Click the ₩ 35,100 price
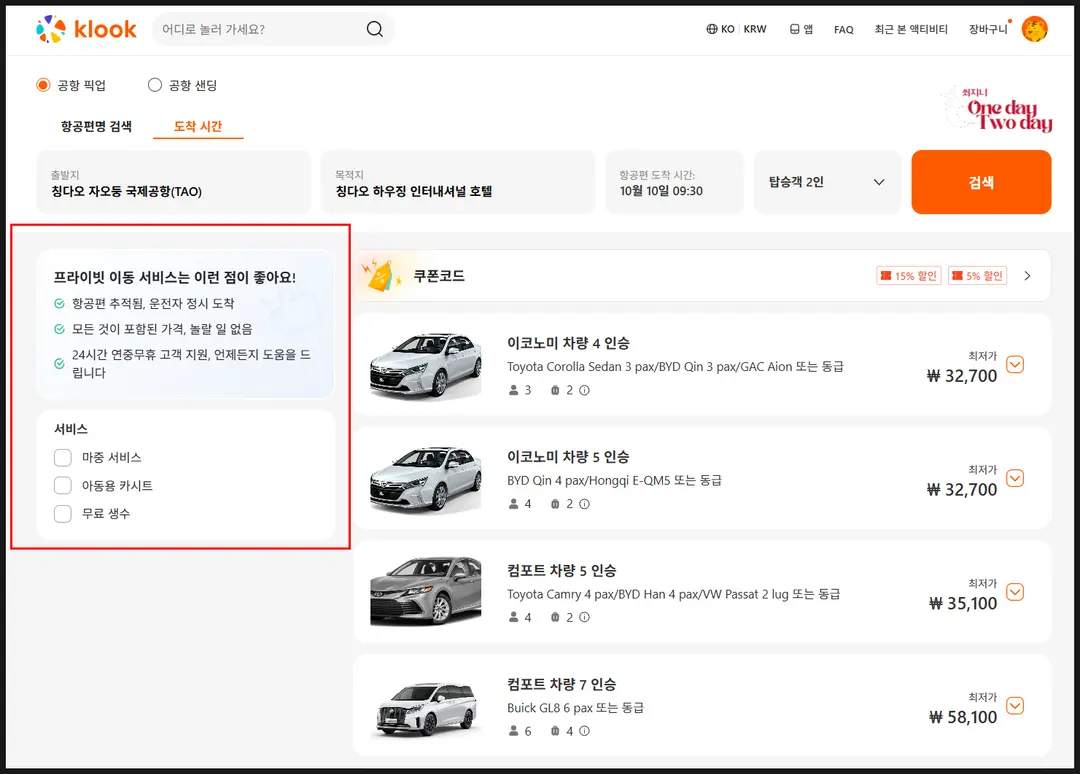This screenshot has width=1080, height=774. point(963,604)
